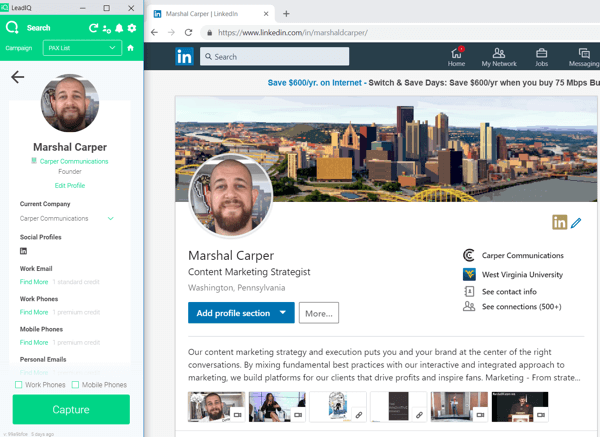Click the Search label in LeadIQ header

pyautogui.click(x=39, y=28)
